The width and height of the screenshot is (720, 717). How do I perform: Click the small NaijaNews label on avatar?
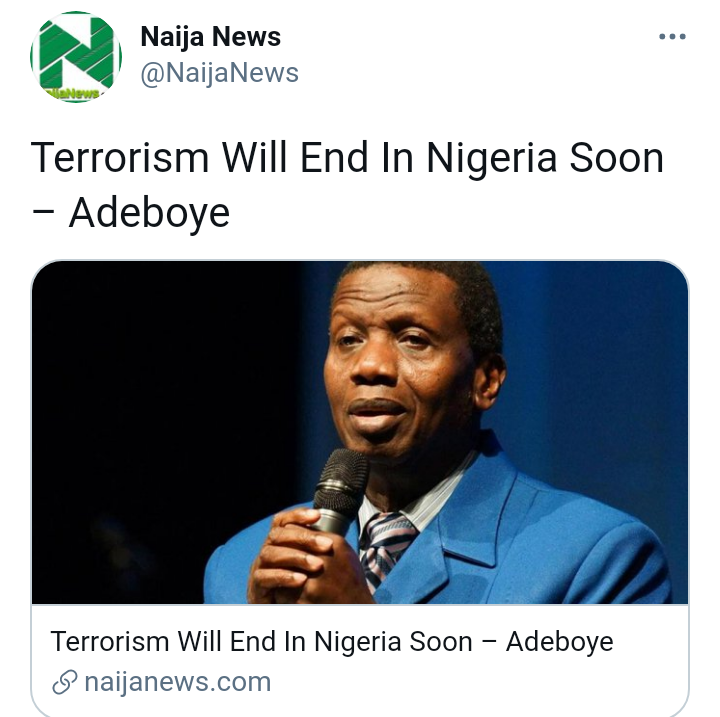point(72,93)
